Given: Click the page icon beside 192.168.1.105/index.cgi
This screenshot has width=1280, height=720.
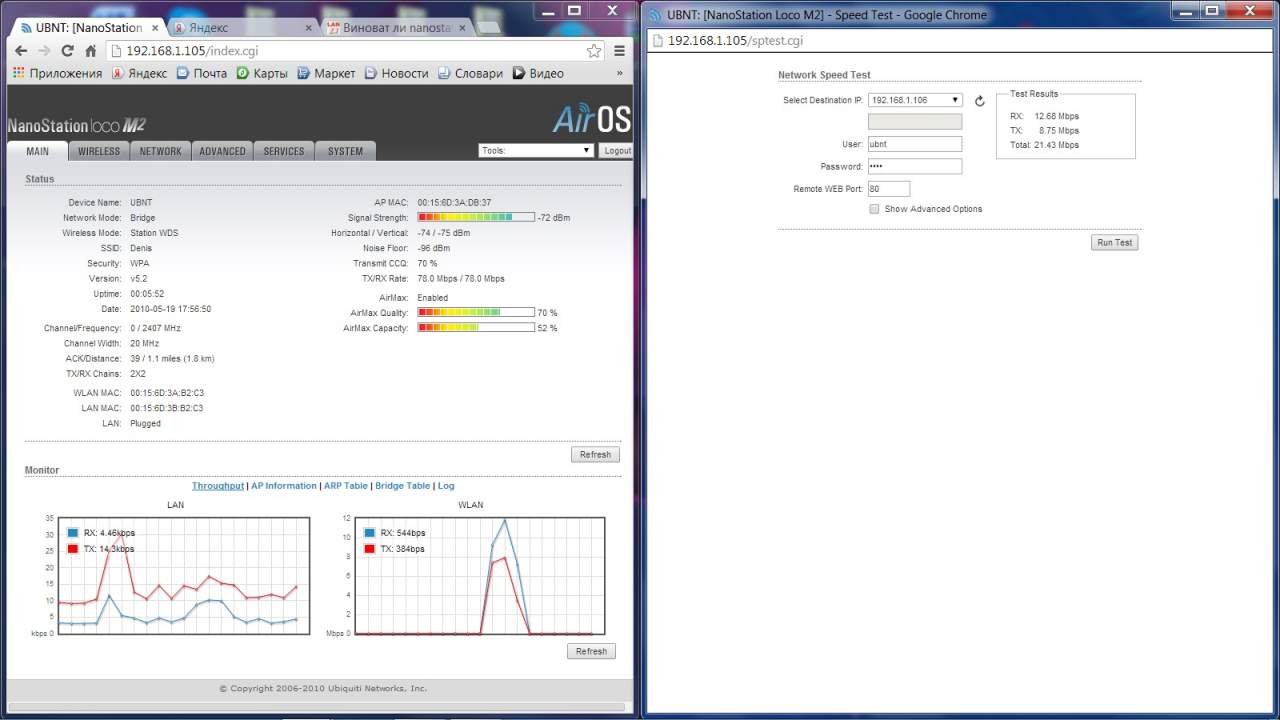Looking at the screenshot, I should click(x=115, y=51).
